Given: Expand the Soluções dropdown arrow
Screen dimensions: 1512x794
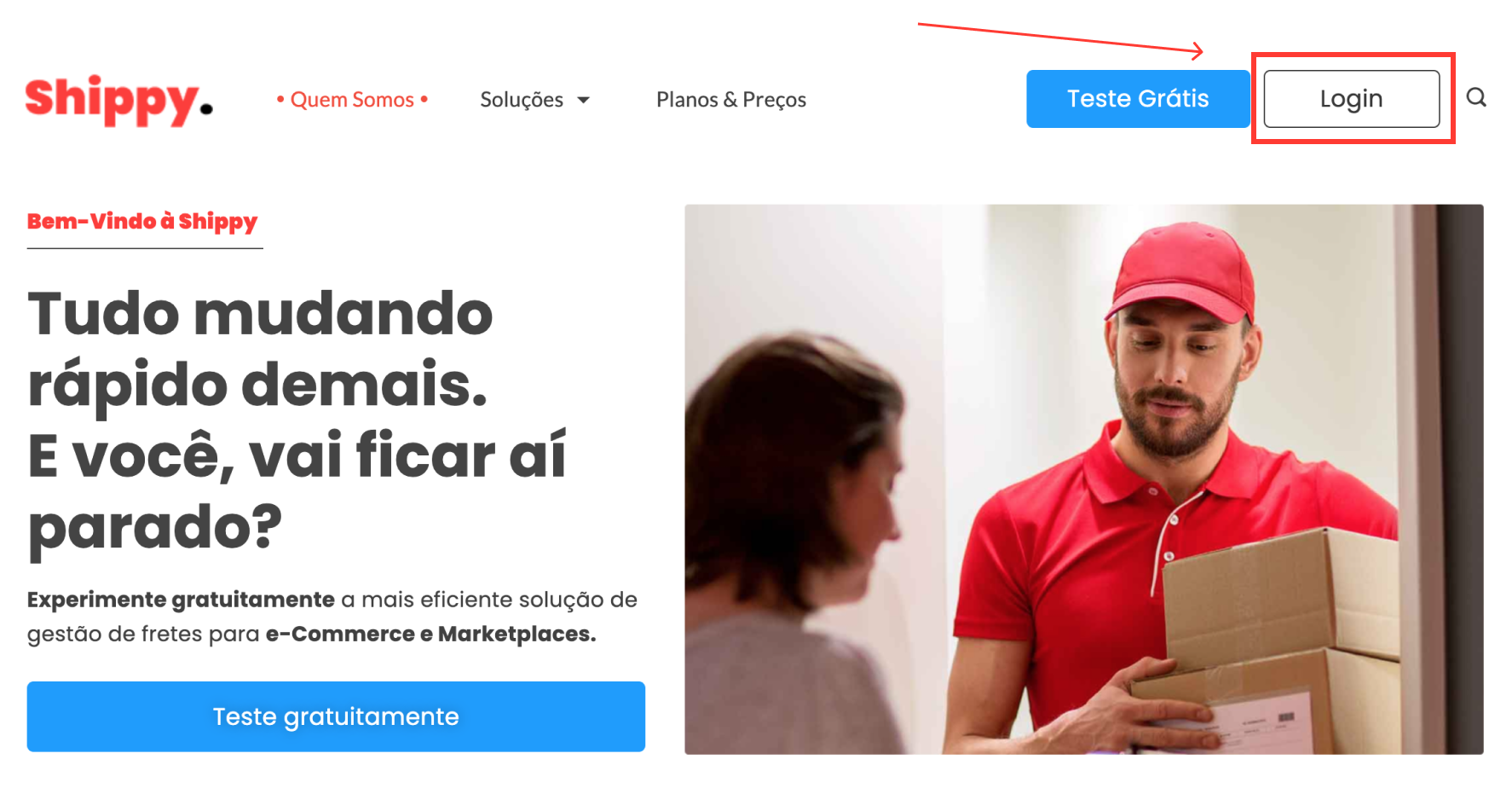Looking at the screenshot, I should [584, 101].
